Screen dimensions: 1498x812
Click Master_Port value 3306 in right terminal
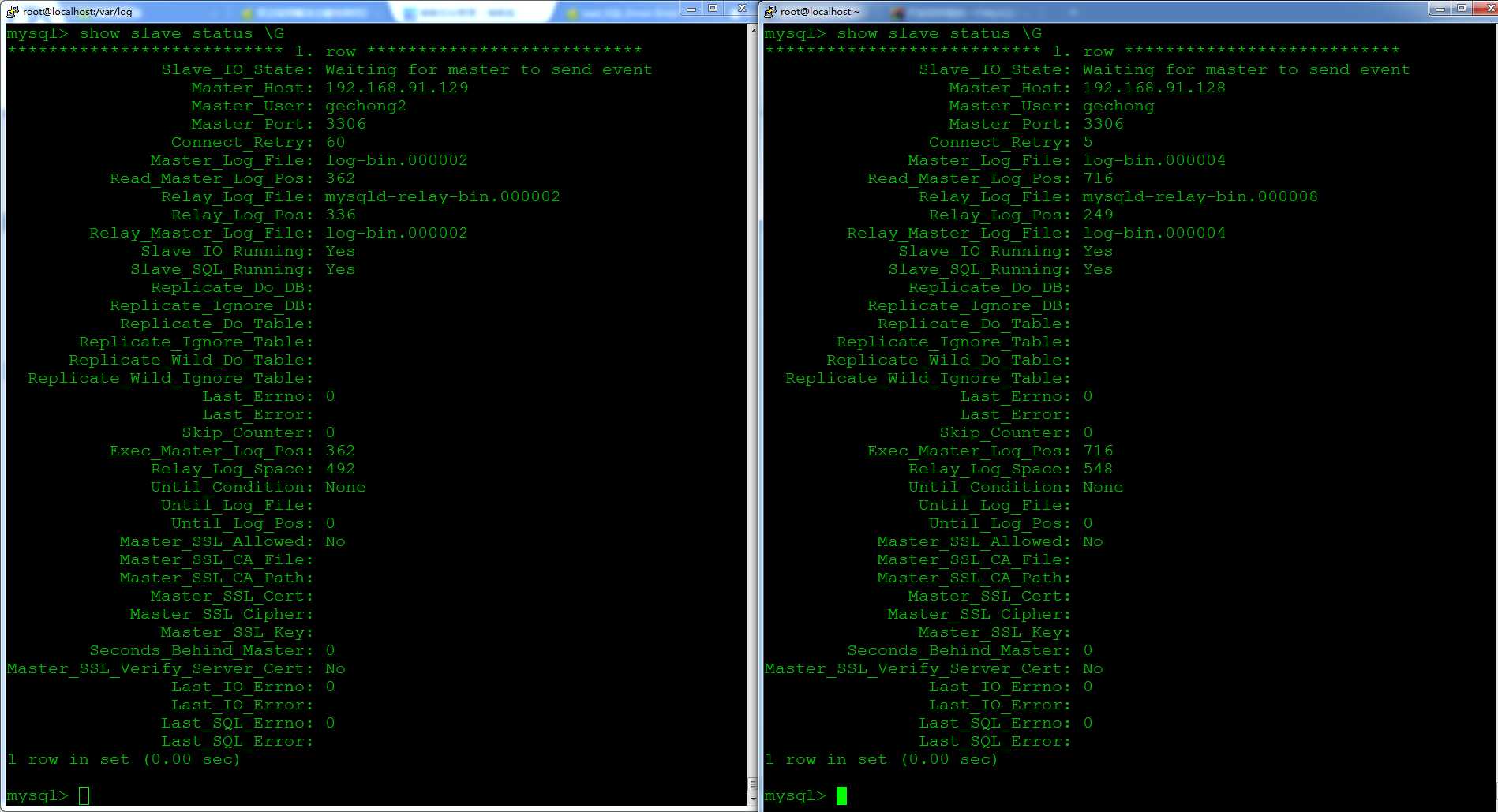[x=1103, y=124]
